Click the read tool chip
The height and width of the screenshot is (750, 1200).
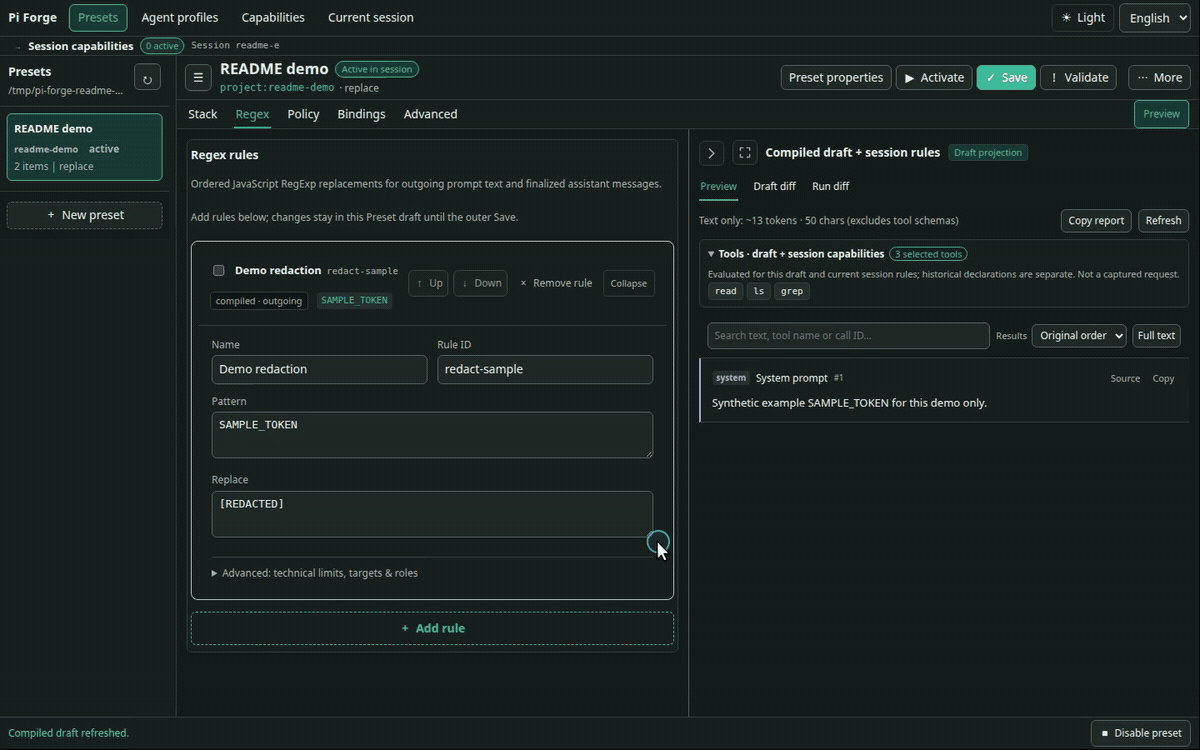pos(725,291)
